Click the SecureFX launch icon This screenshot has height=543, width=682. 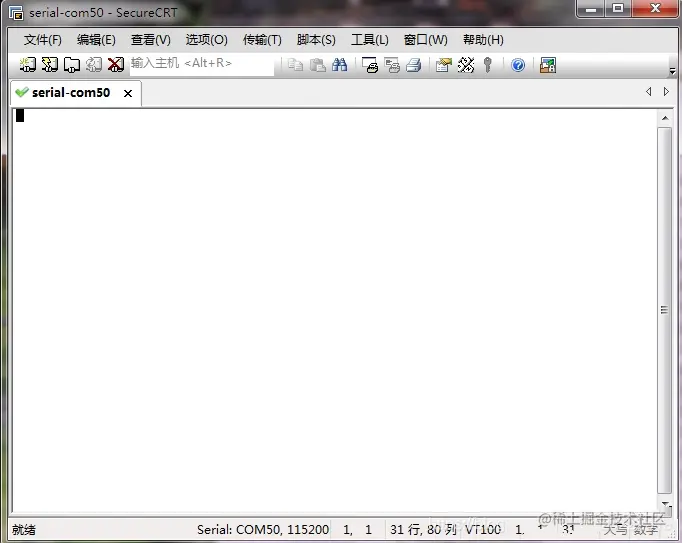click(548, 65)
